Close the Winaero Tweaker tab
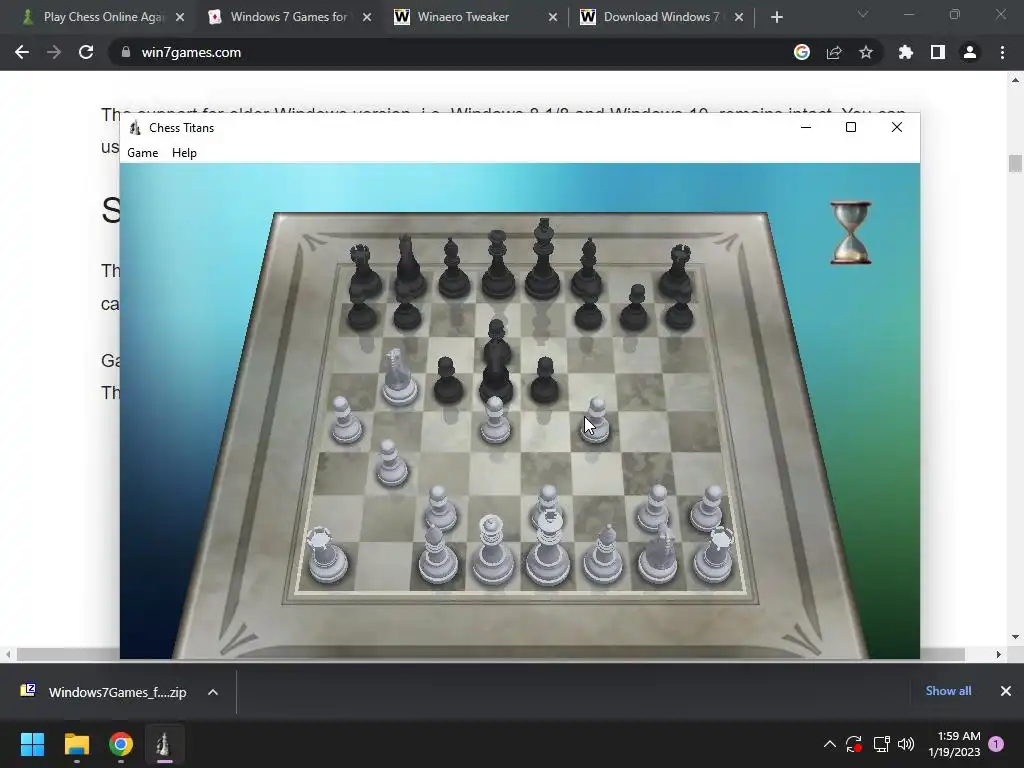Viewport: 1024px width, 768px height. 552,17
